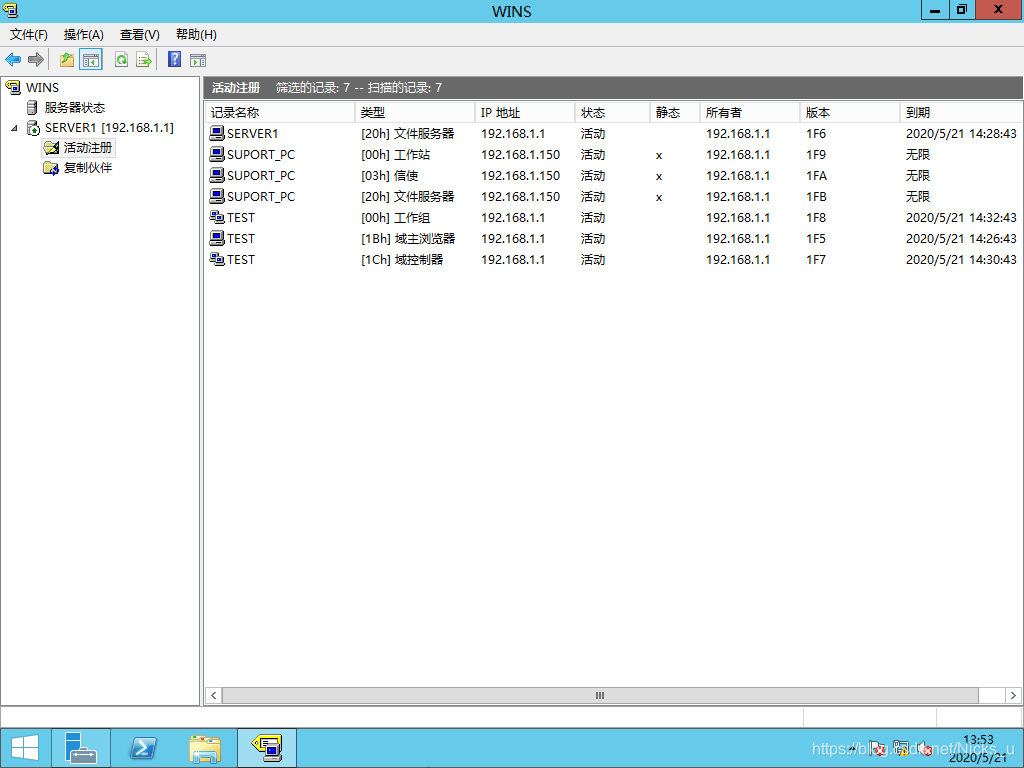The height and width of the screenshot is (768, 1024).
Task: Sort by the 静态 column header
Action: point(675,112)
